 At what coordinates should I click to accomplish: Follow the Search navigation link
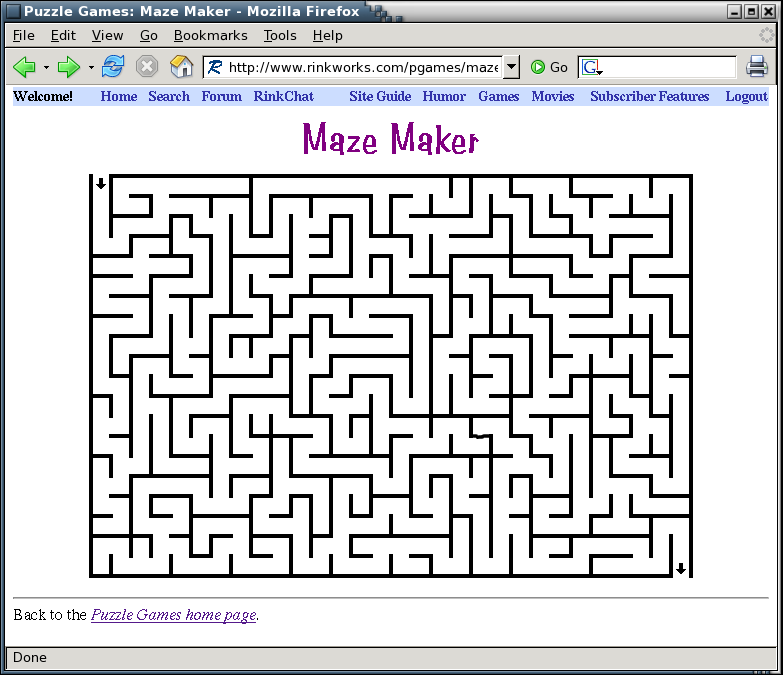[x=169, y=96]
